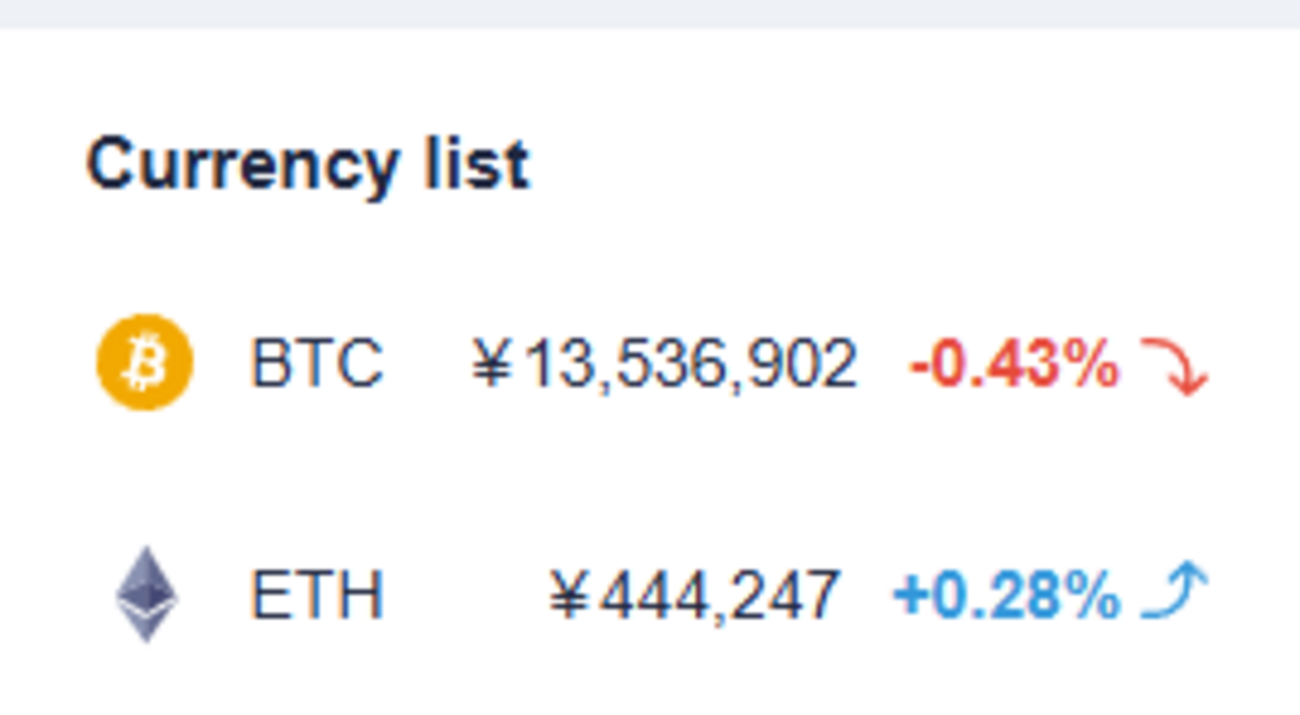This screenshot has height=715, width=1300.
Task: Click the Ethereum diamond logo icon
Action: (x=147, y=594)
